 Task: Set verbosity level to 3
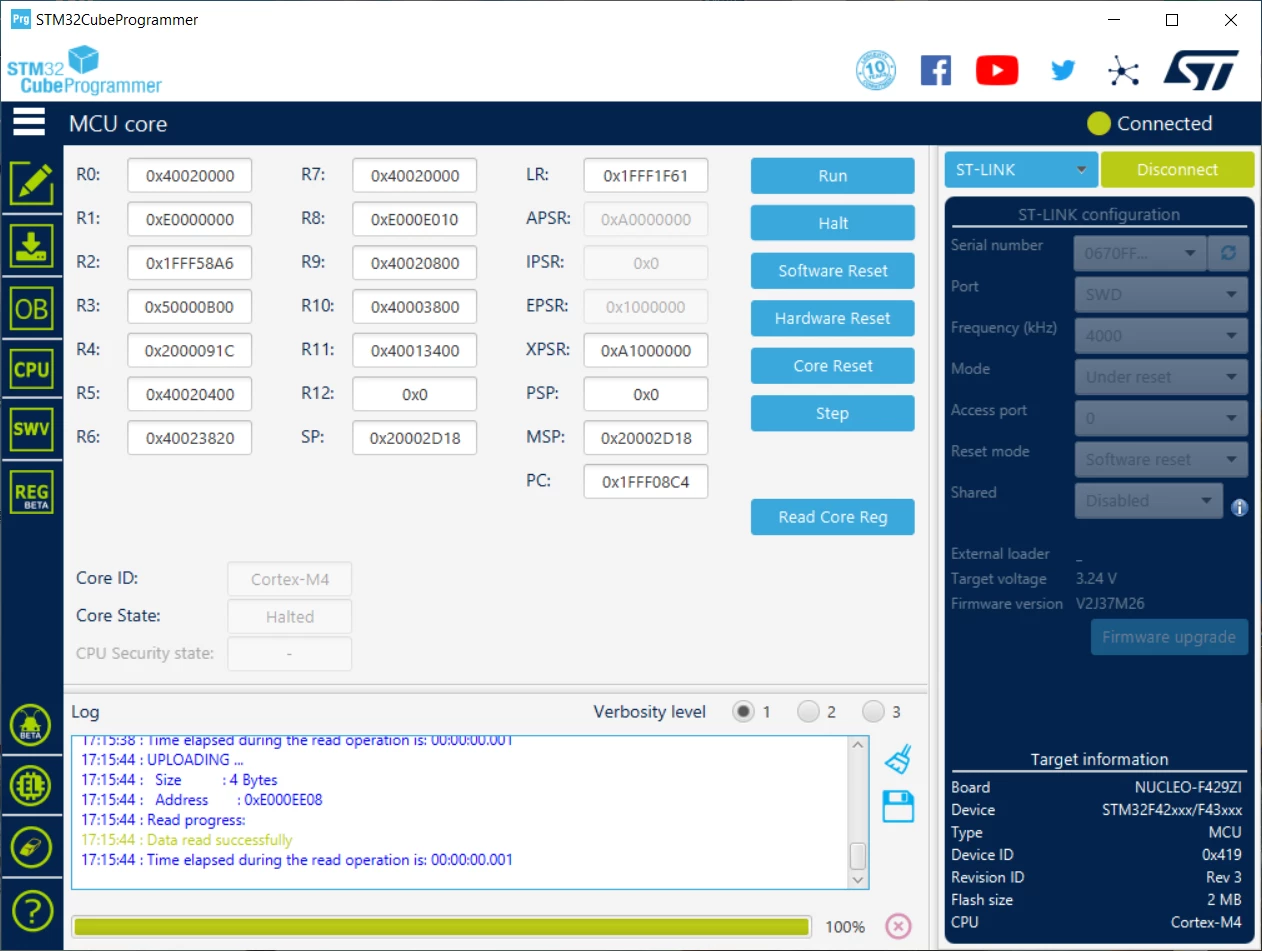[873, 712]
